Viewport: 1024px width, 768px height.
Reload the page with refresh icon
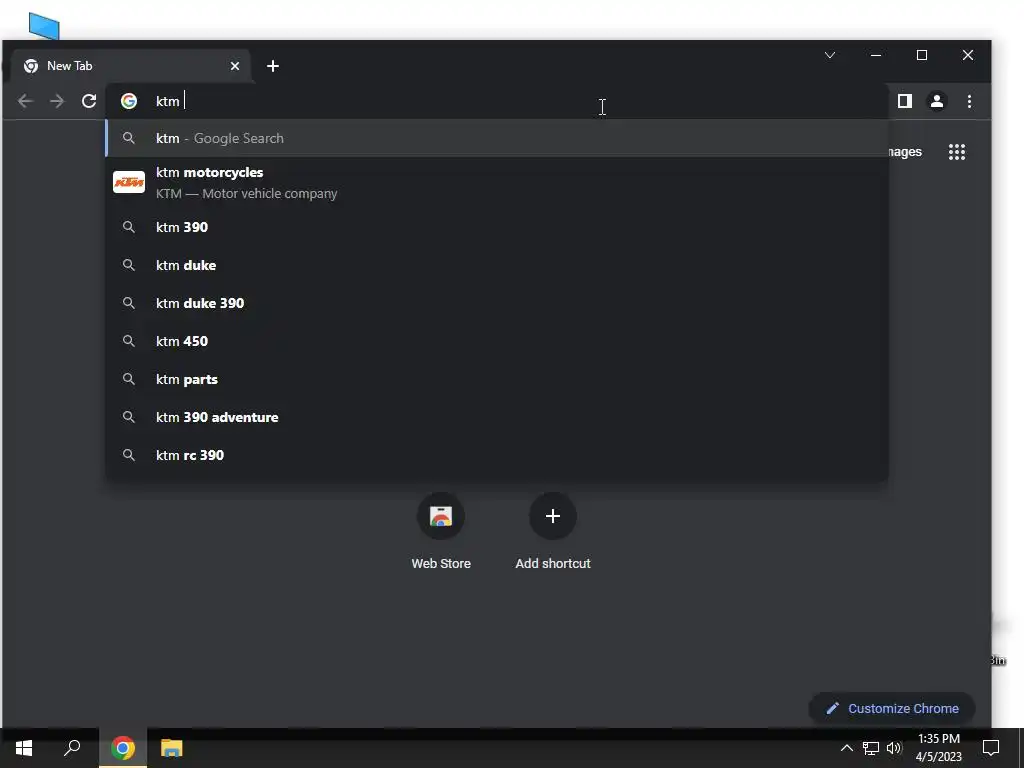click(x=89, y=101)
